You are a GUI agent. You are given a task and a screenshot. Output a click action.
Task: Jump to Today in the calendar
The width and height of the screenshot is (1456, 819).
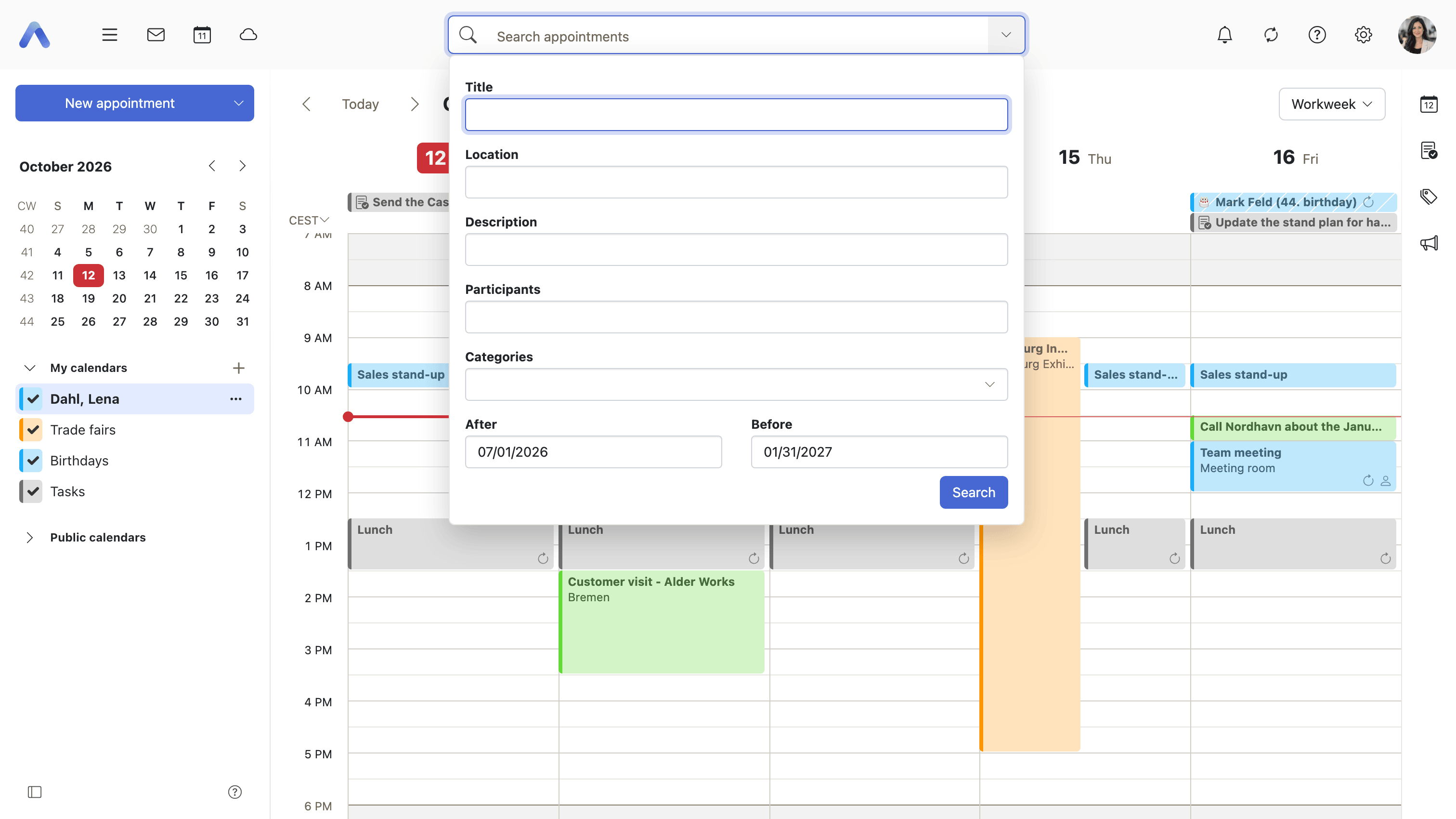click(x=360, y=104)
